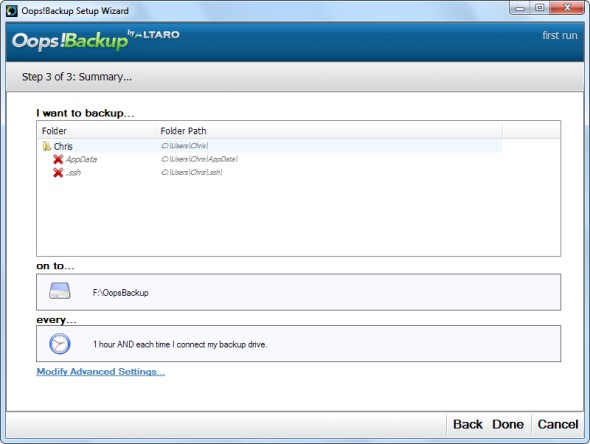Viewport: 590px width, 444px height.
Task: Go back with the Back button
Action: tap(467, 424)
